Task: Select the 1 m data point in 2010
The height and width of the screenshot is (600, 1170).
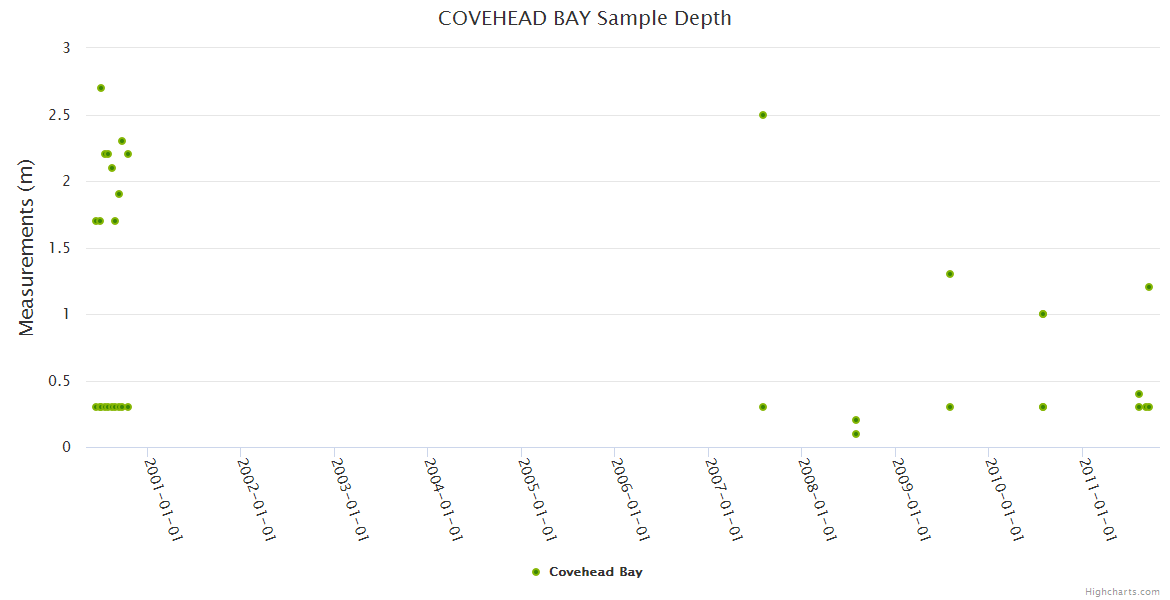Action: click(1043, 314)
